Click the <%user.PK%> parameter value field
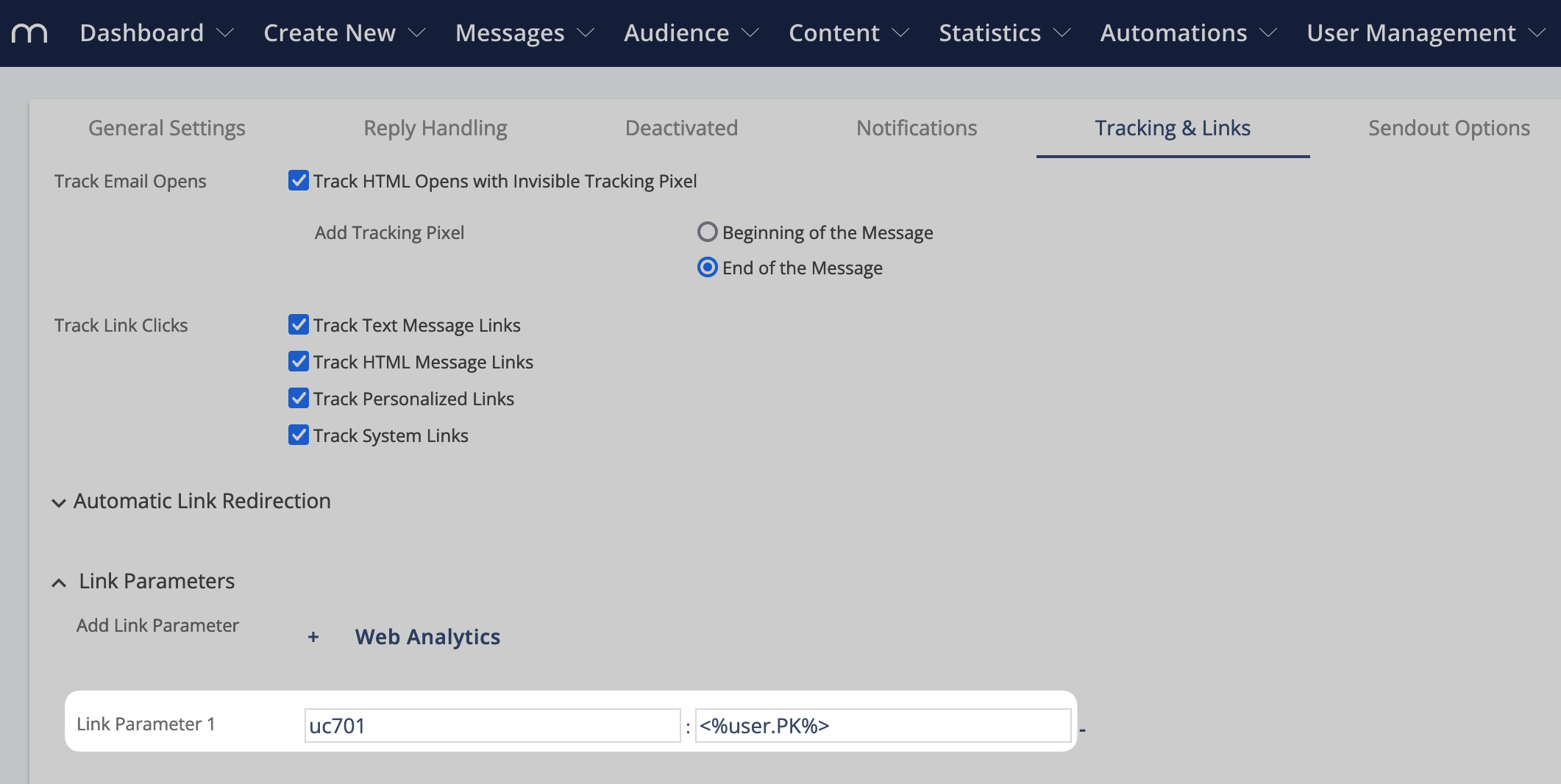This screenshot has width=1561, height=784. click(883, 726)
